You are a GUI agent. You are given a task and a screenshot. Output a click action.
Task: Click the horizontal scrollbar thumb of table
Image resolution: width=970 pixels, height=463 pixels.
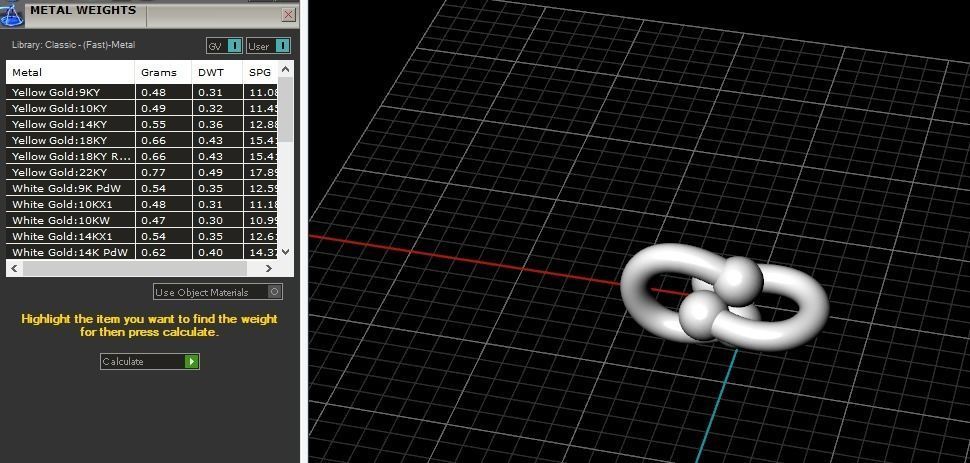(x=135, y=269)
